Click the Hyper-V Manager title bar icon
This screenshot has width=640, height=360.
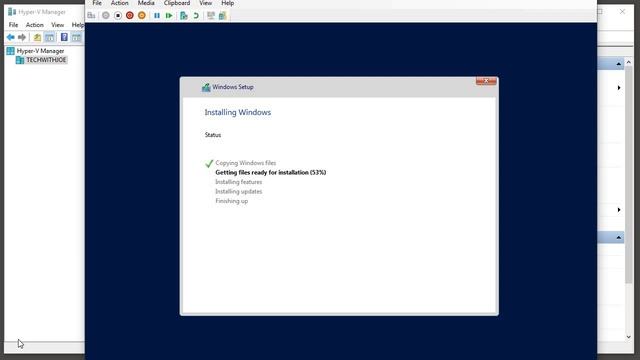12,12
